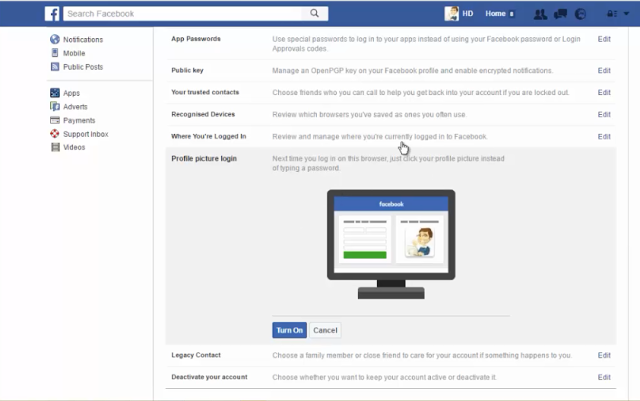This screenshot has width=640, height=401.
Task: Click Deactivate your account row label
Action: [209, 377]
